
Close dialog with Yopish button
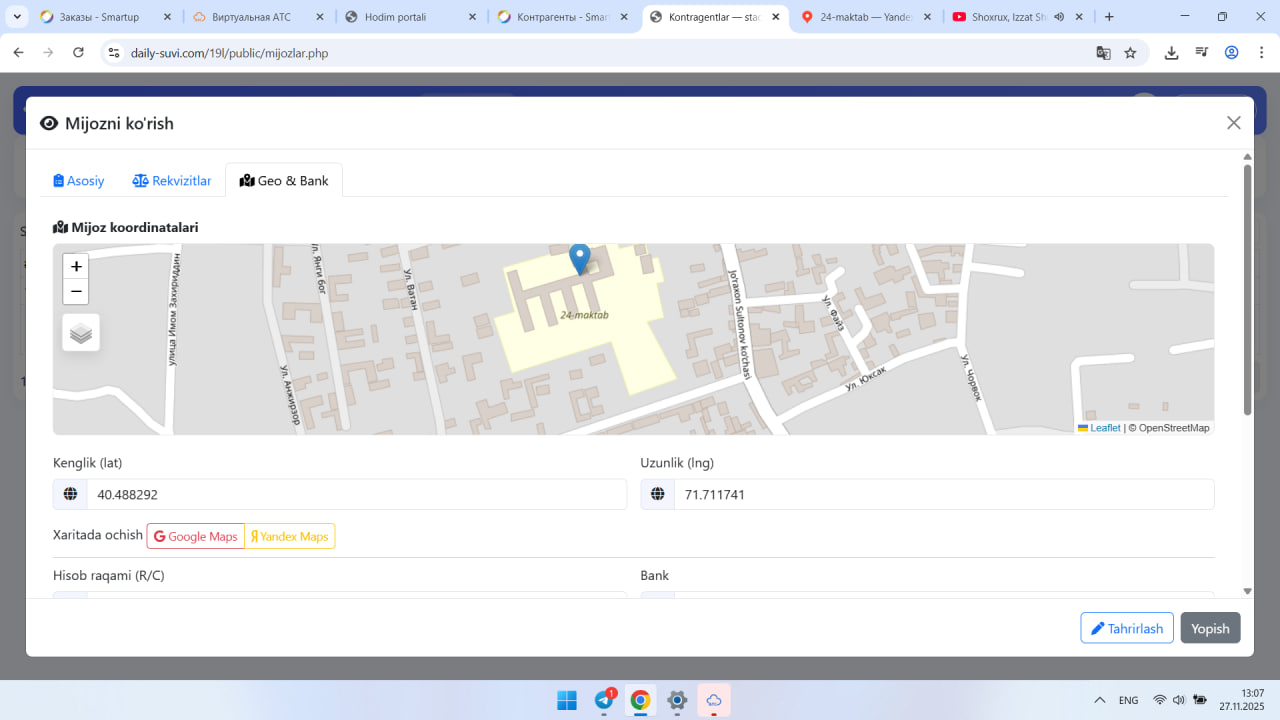coord(1210,628)
